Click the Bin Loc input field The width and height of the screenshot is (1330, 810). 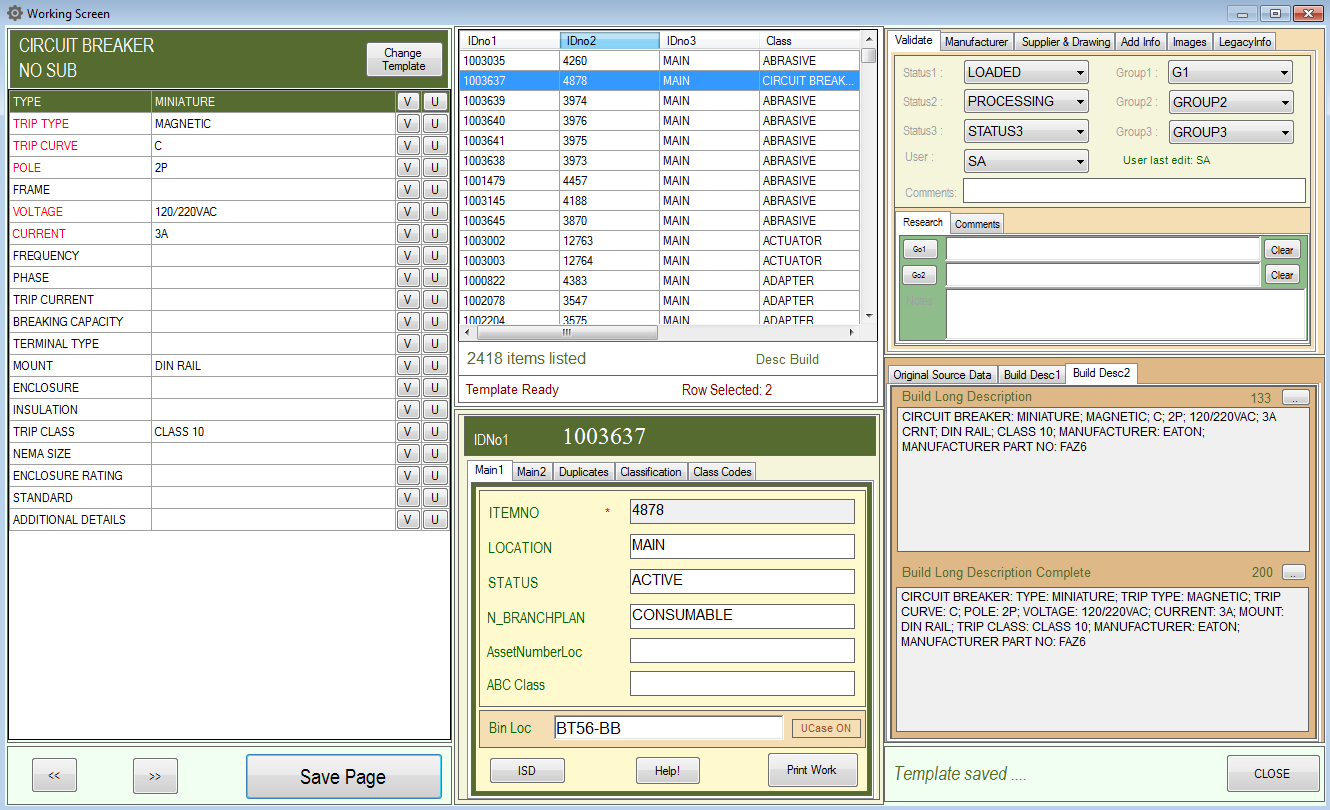[x=667, y=728]
